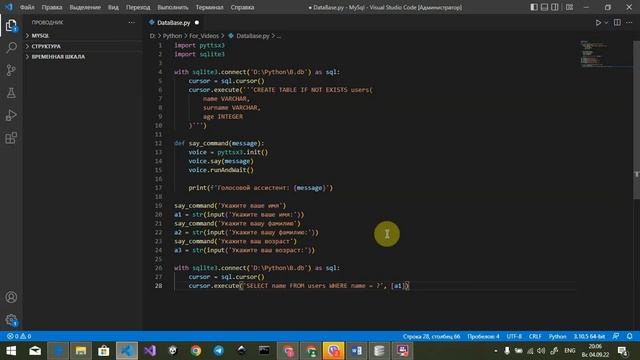This screenshot has width=640, height=360.
Task: Click the feedback icon in status bar
Action: [616, 336]
